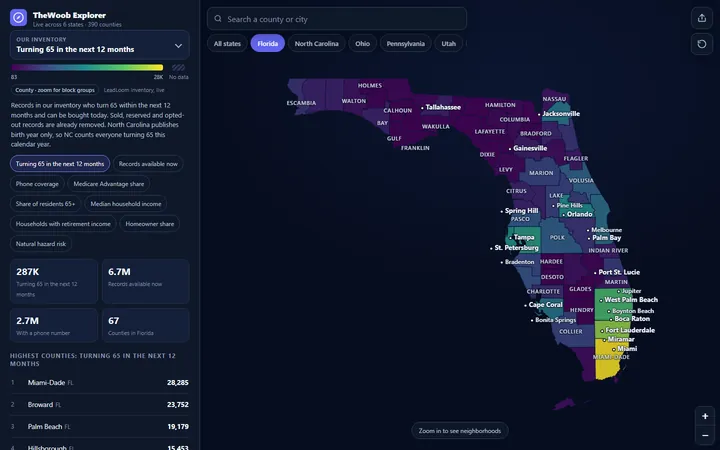This screenshot has height=450, width=720.
Task: Click the 6.7M records available card
Action: click(x=146, y=281)
